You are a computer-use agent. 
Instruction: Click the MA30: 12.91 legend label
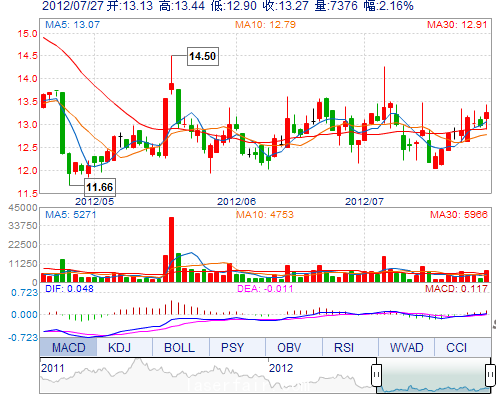tap(457, 24)
